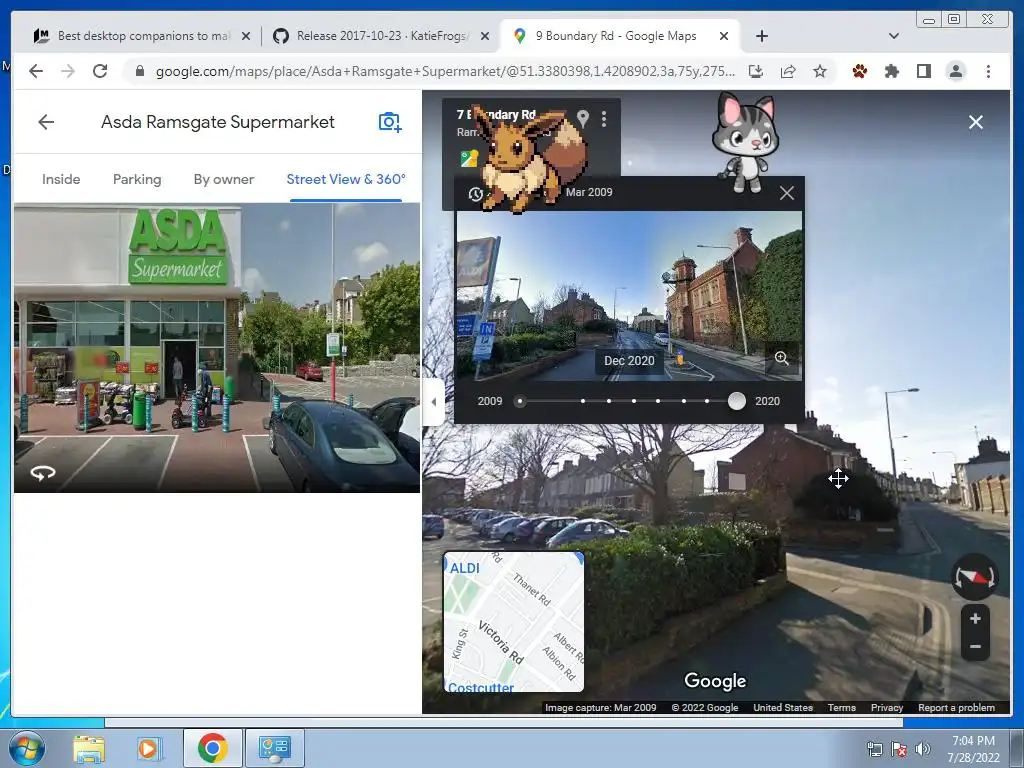Open the Chrome profile avatar
The image size is (1024, 768).
pyautogui.click(x=955, y=71)
